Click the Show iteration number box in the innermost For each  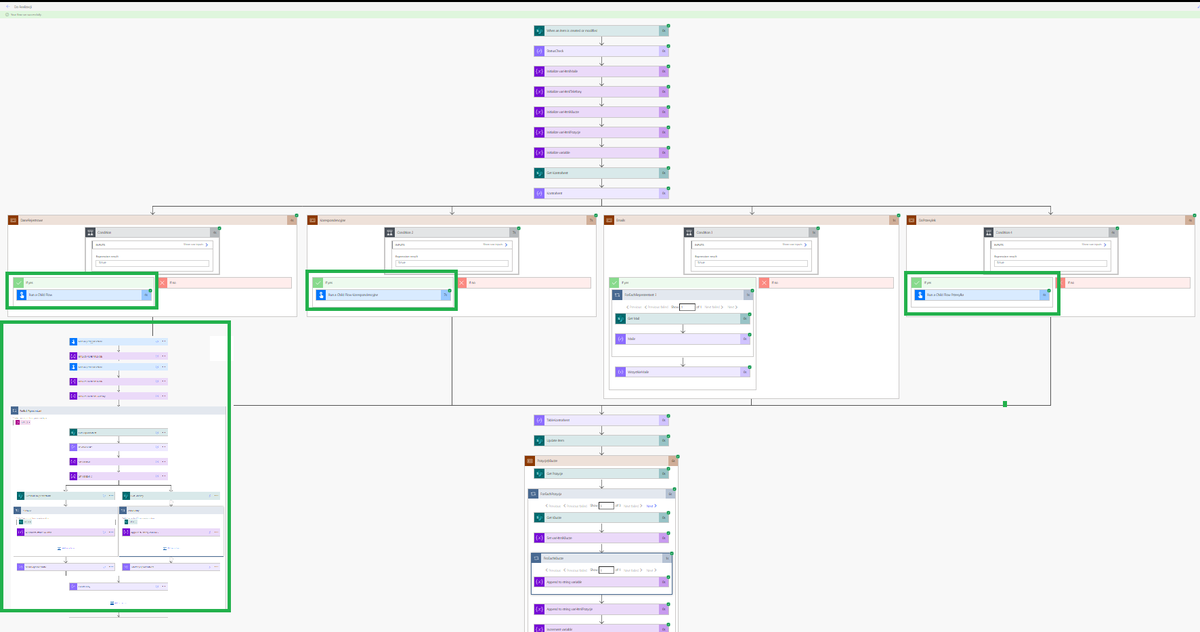tap(606, 569)
